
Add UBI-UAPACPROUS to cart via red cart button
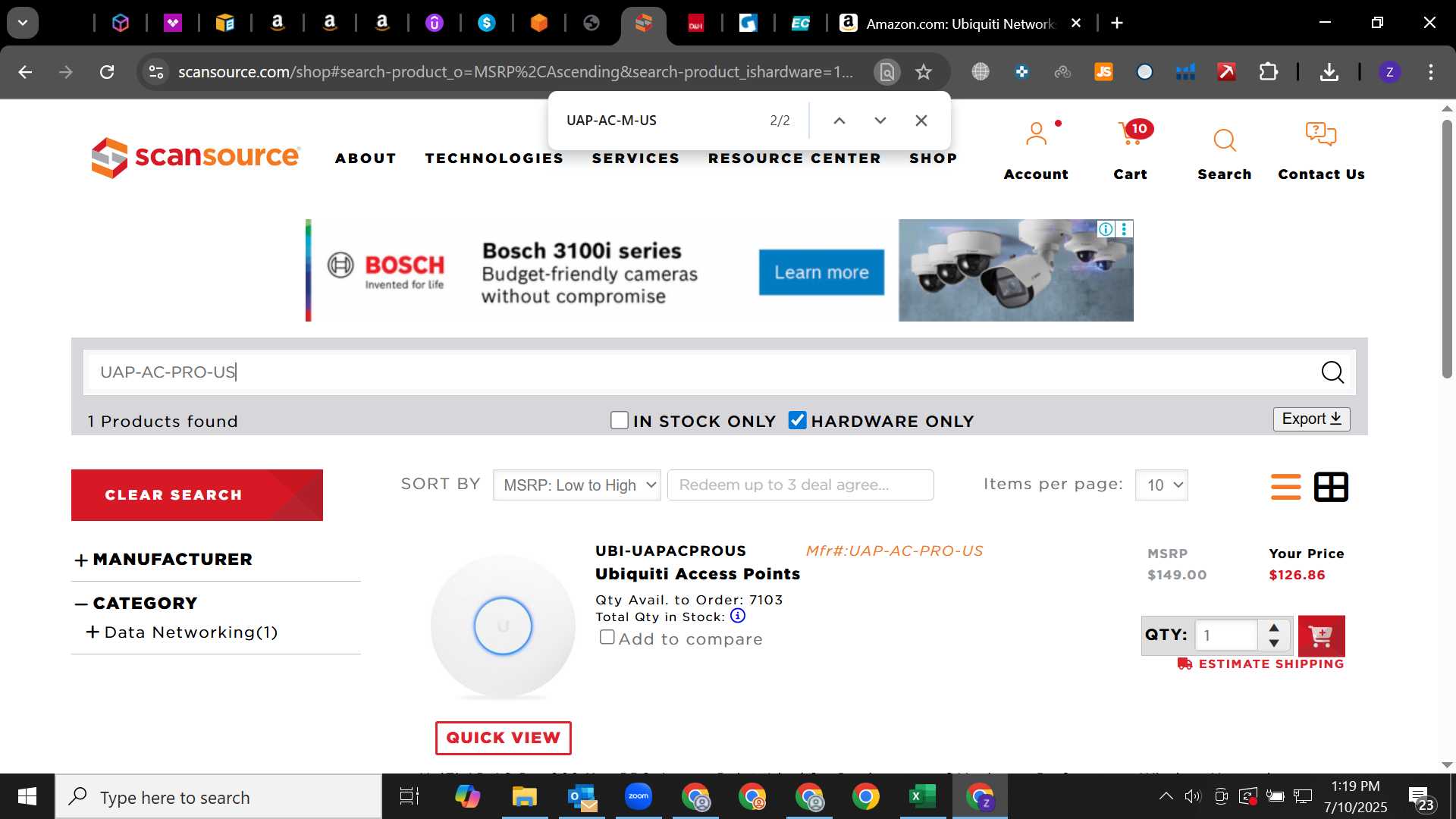(x=1321, y=635)
